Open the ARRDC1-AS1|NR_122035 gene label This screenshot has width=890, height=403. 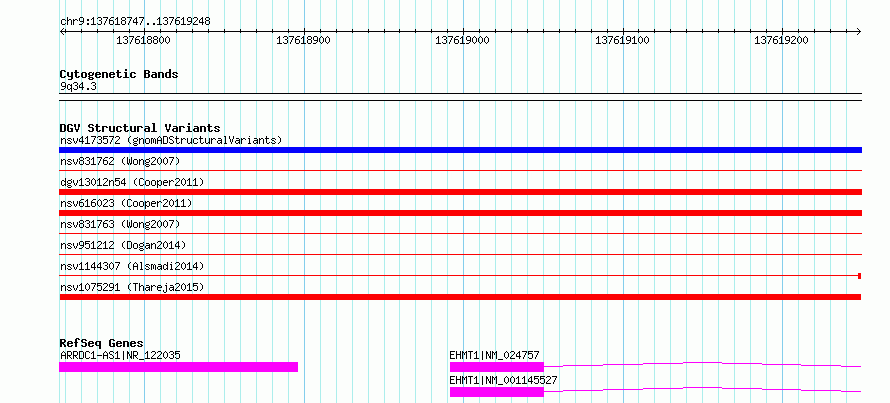coord(120,355)
